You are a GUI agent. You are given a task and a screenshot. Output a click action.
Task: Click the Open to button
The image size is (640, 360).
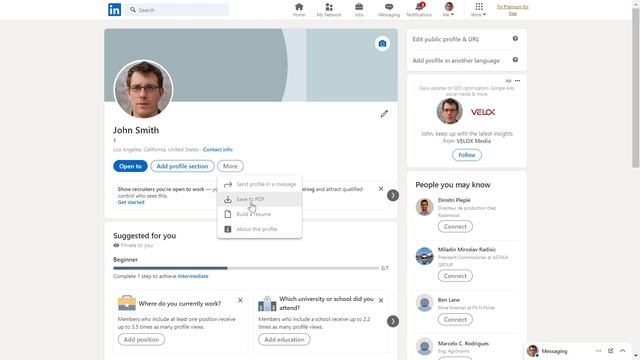click(x=130, y=166)
